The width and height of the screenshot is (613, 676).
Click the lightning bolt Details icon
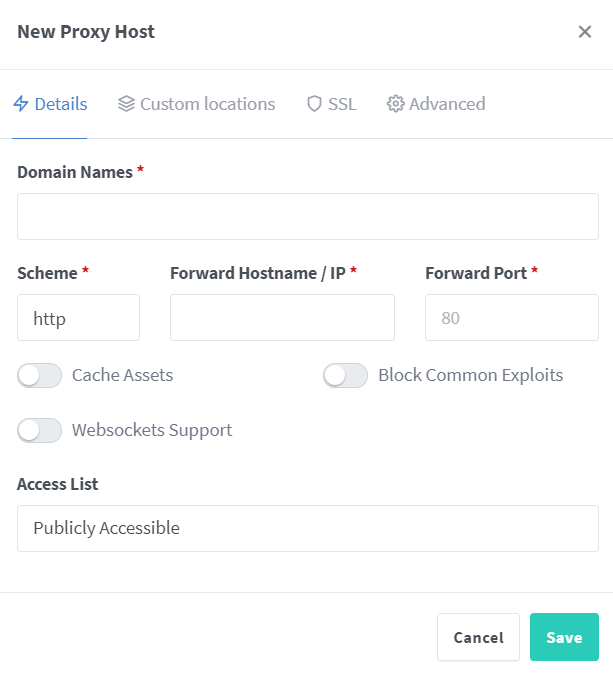pyautogui.click(x=21, y=104)
